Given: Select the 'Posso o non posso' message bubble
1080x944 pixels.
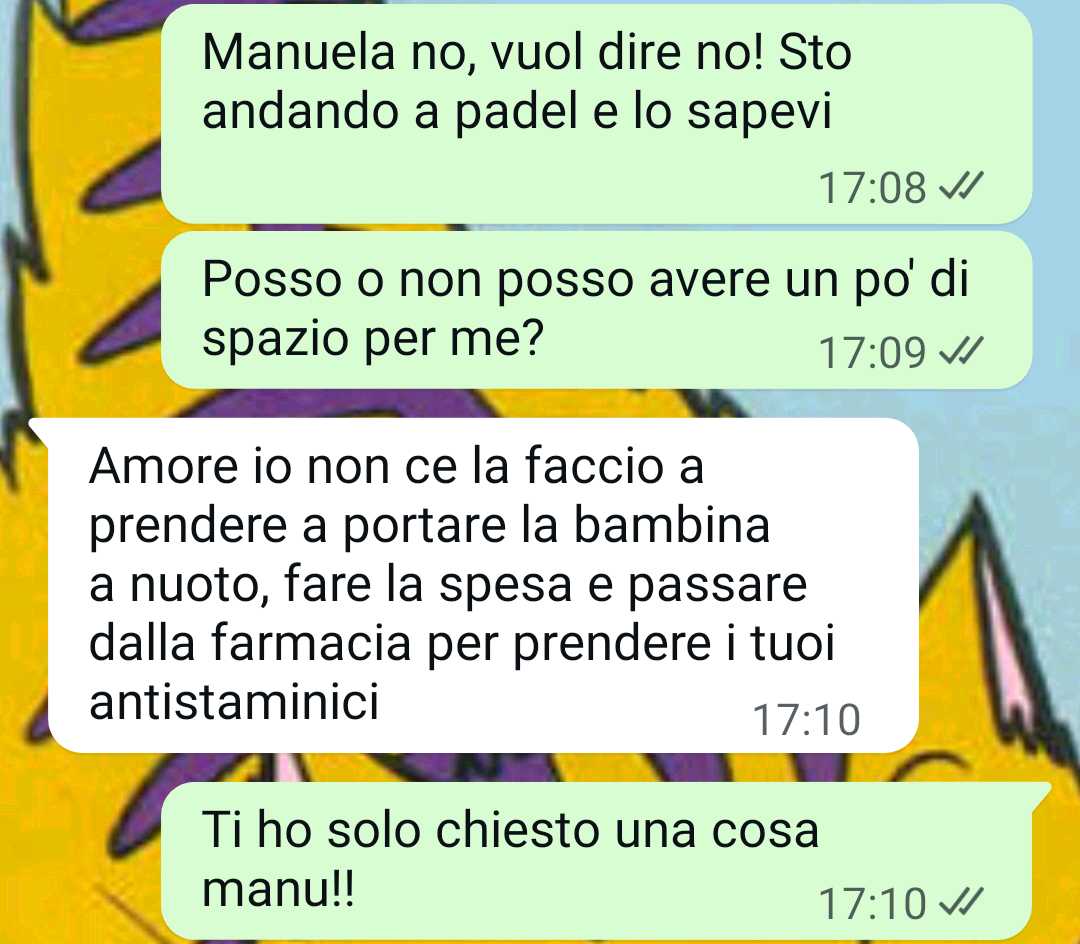Looking at the screenshot, I should pos(596,310).
